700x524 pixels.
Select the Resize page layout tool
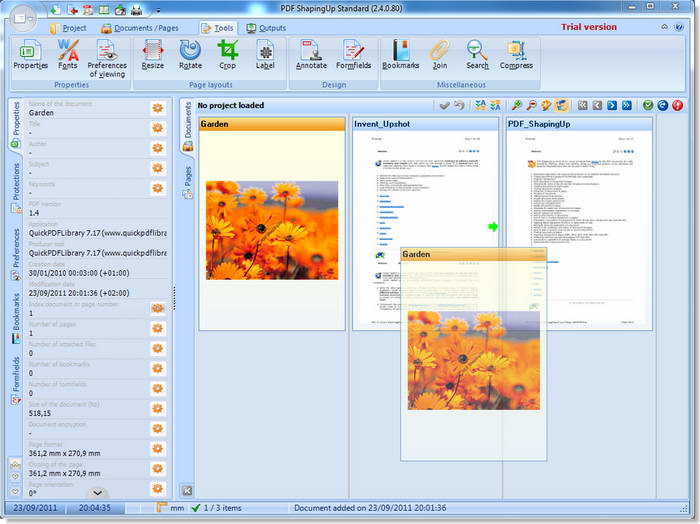coord(153,55)
